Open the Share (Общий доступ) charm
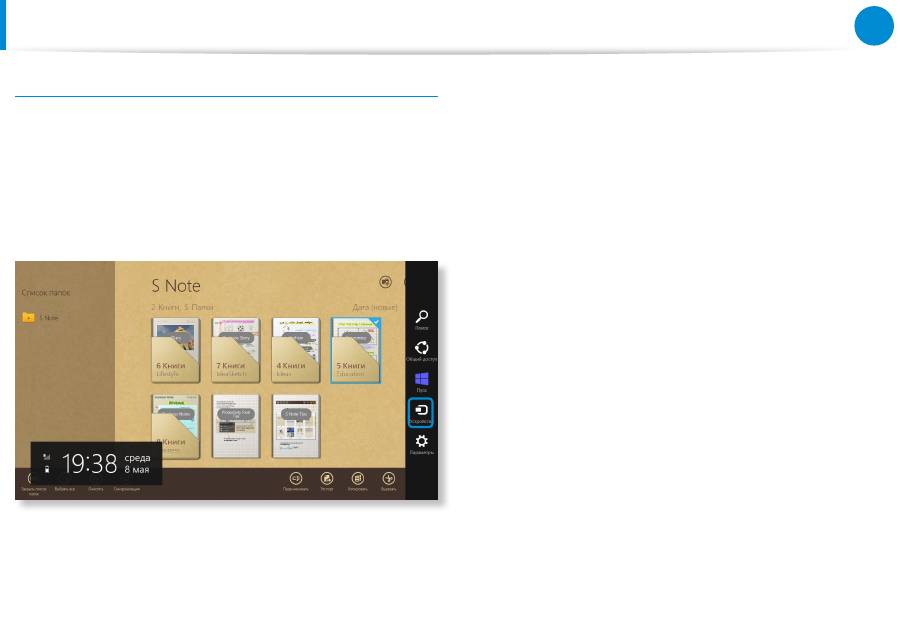Viewport: 900px width, 639px height. (x=421, y=348)
